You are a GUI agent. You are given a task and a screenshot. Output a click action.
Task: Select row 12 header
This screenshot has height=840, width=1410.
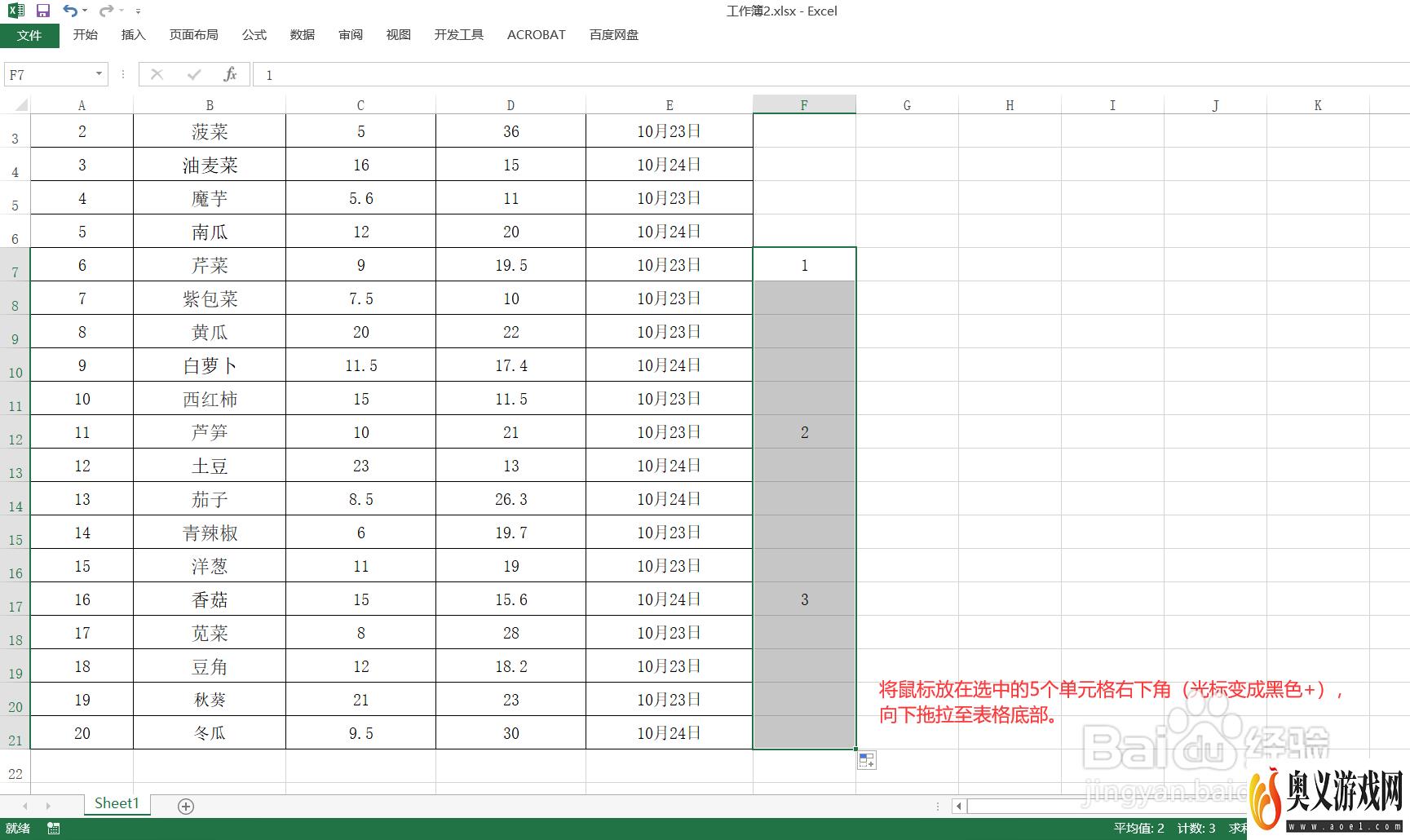[15, 432]
